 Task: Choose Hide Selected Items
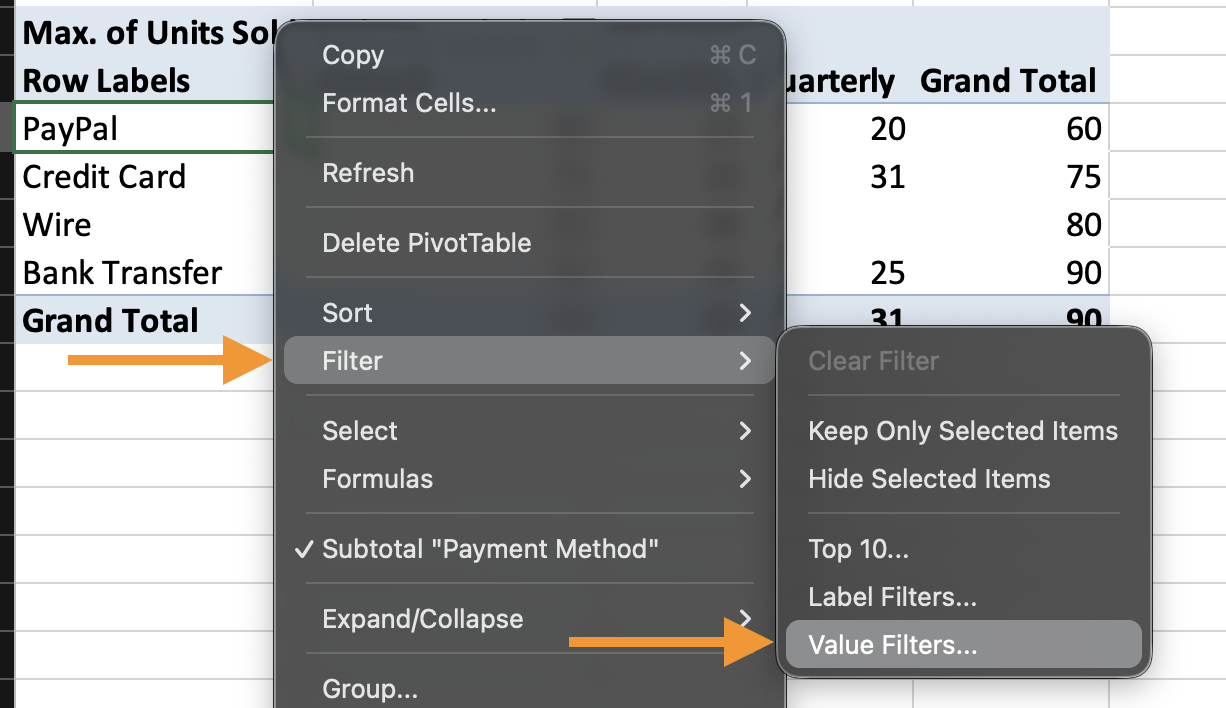[x=929, y=479]
